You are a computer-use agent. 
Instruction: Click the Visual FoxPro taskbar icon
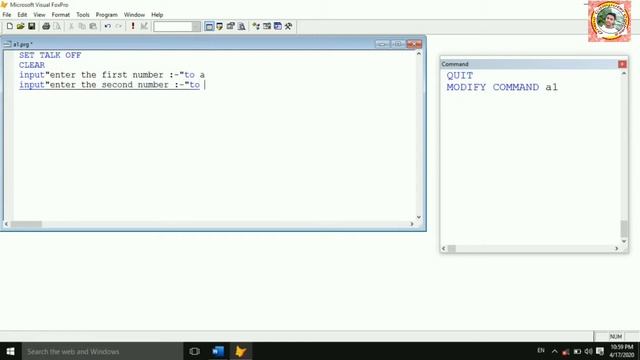[x=241, y=351]
